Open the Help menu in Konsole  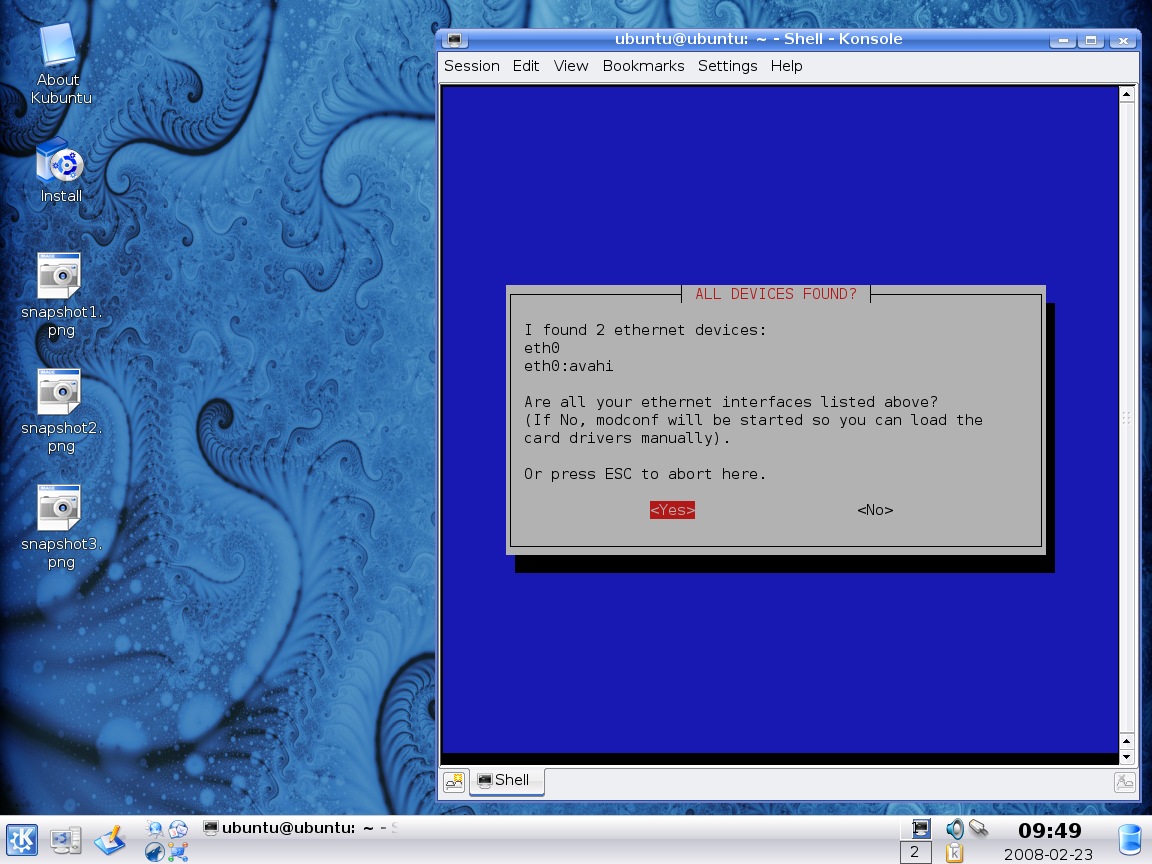[786, 66]
